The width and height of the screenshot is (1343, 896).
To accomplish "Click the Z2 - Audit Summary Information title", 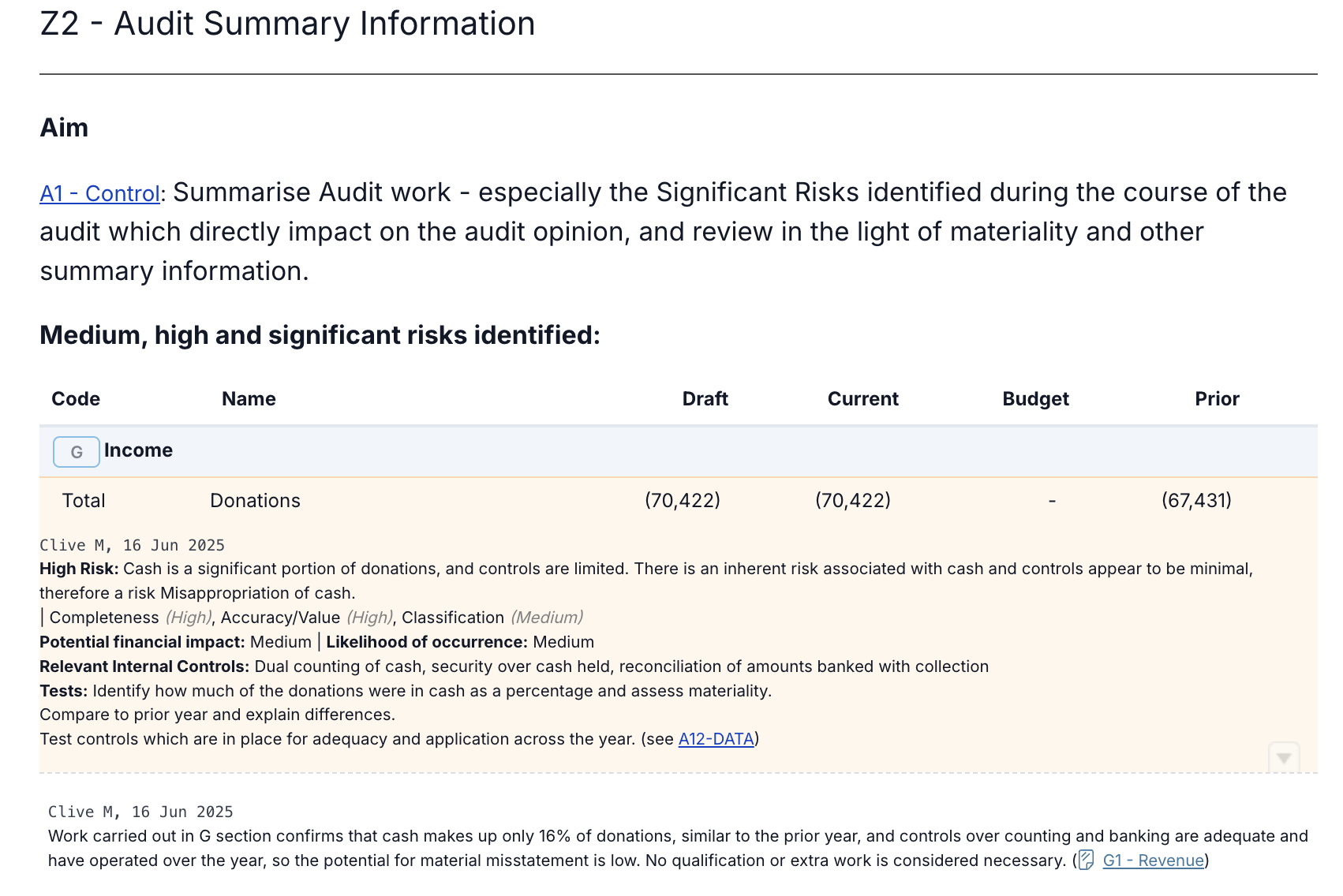I will click(x=287, y=24).
